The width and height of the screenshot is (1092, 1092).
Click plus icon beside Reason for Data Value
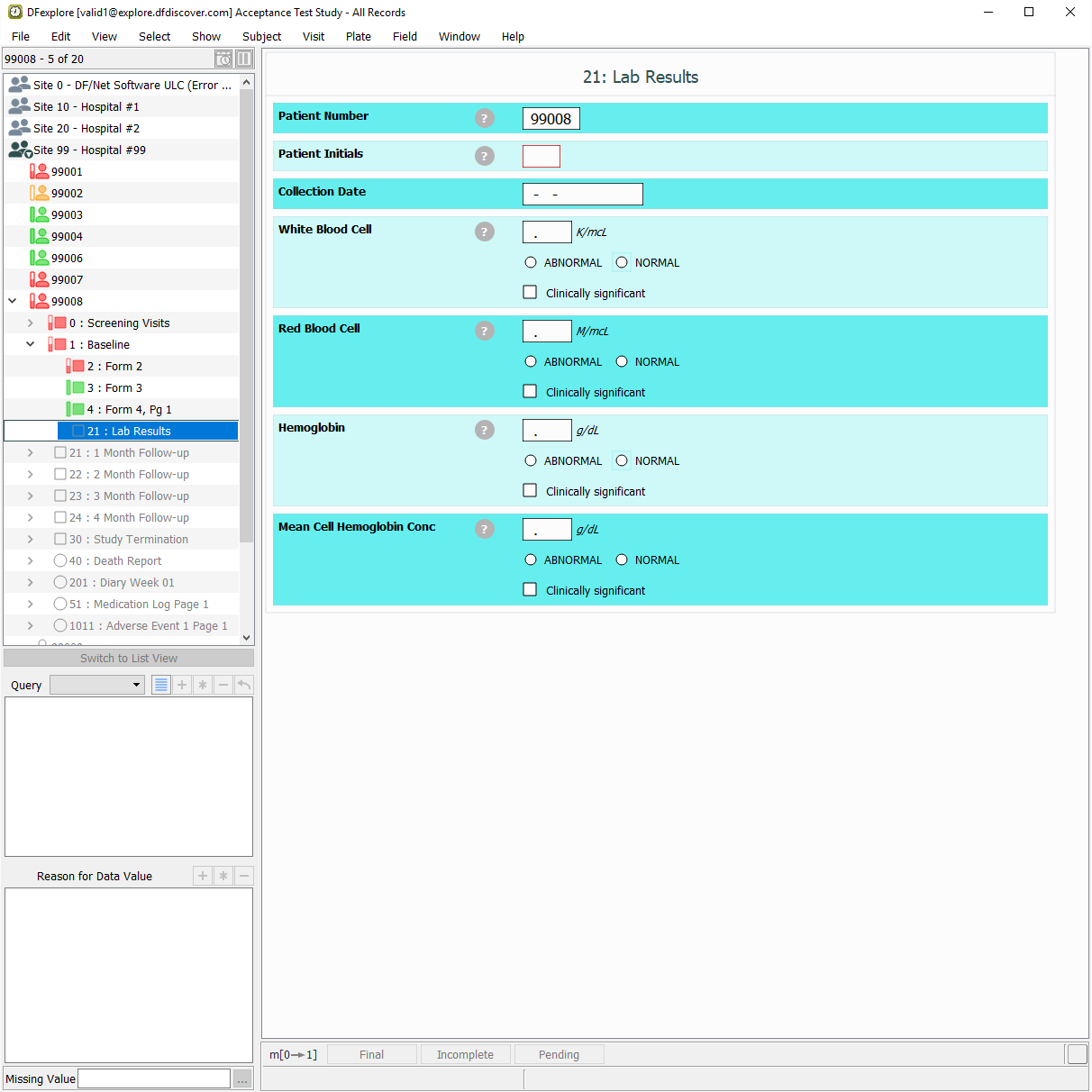pyautogui.click(x=203, y=876)
